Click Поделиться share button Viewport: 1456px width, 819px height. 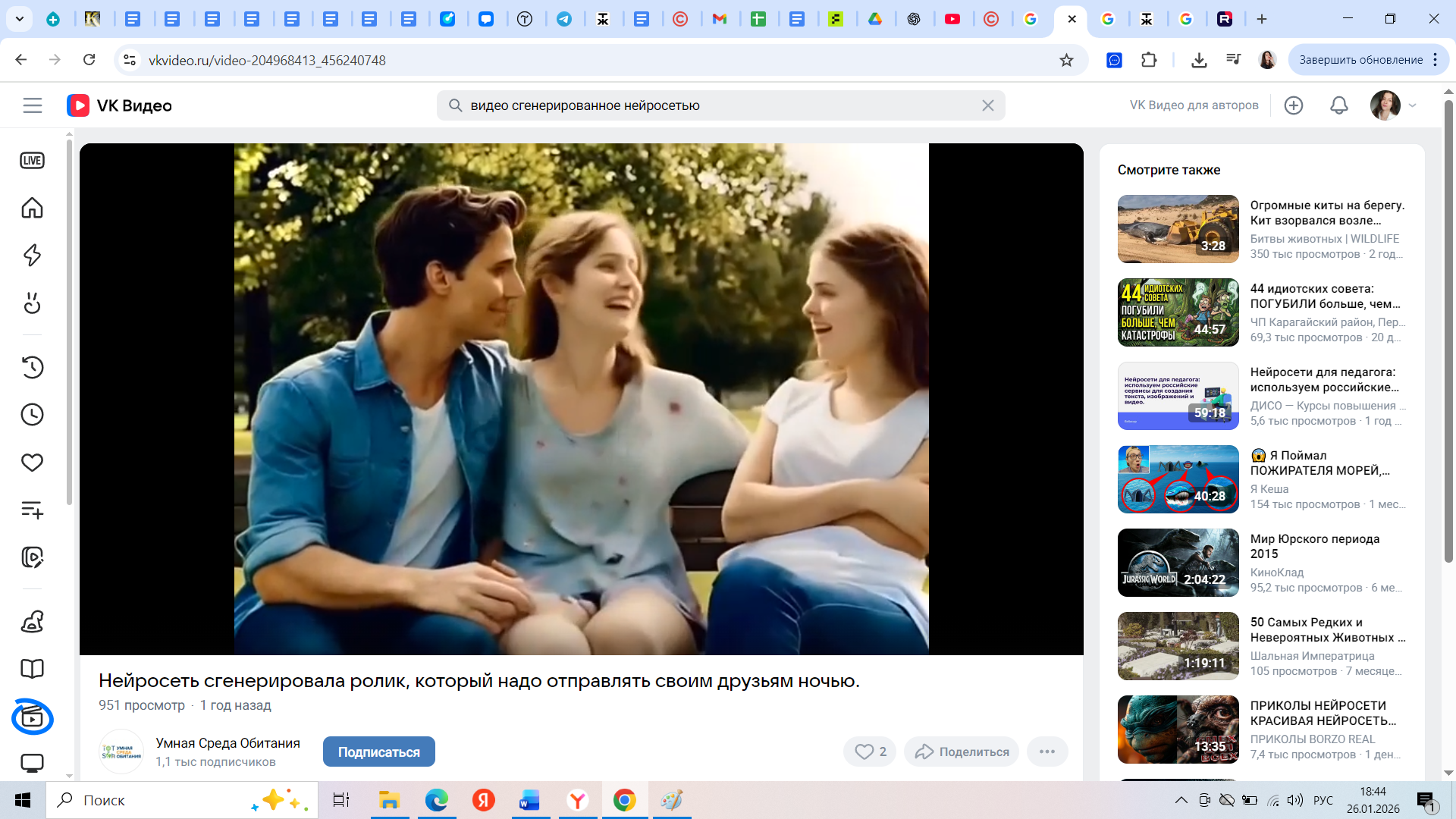[962, 752]
